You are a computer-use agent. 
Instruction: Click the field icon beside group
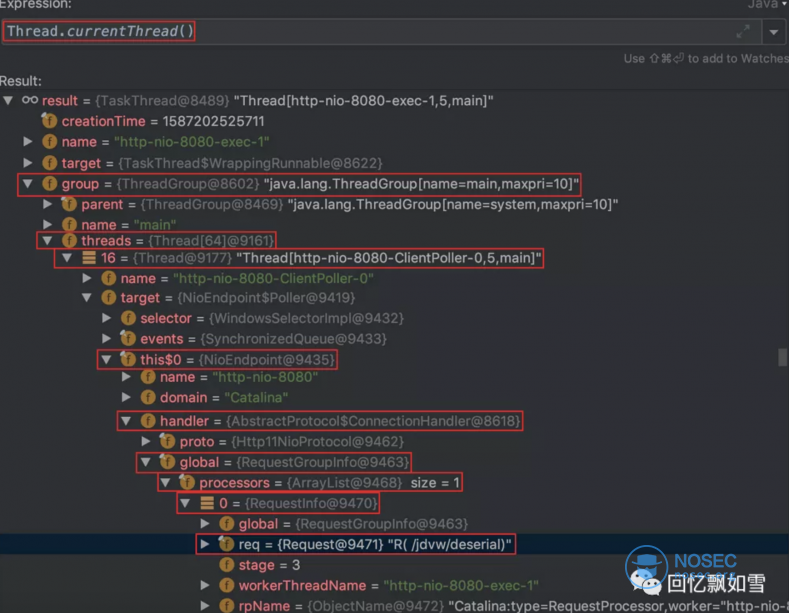[x=49, y=184]
